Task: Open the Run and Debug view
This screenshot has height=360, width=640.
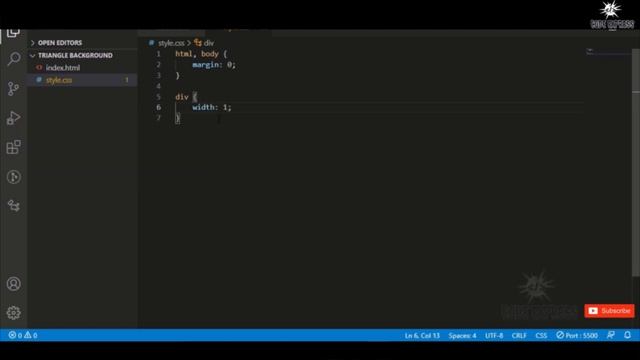Action: (13, 118)
